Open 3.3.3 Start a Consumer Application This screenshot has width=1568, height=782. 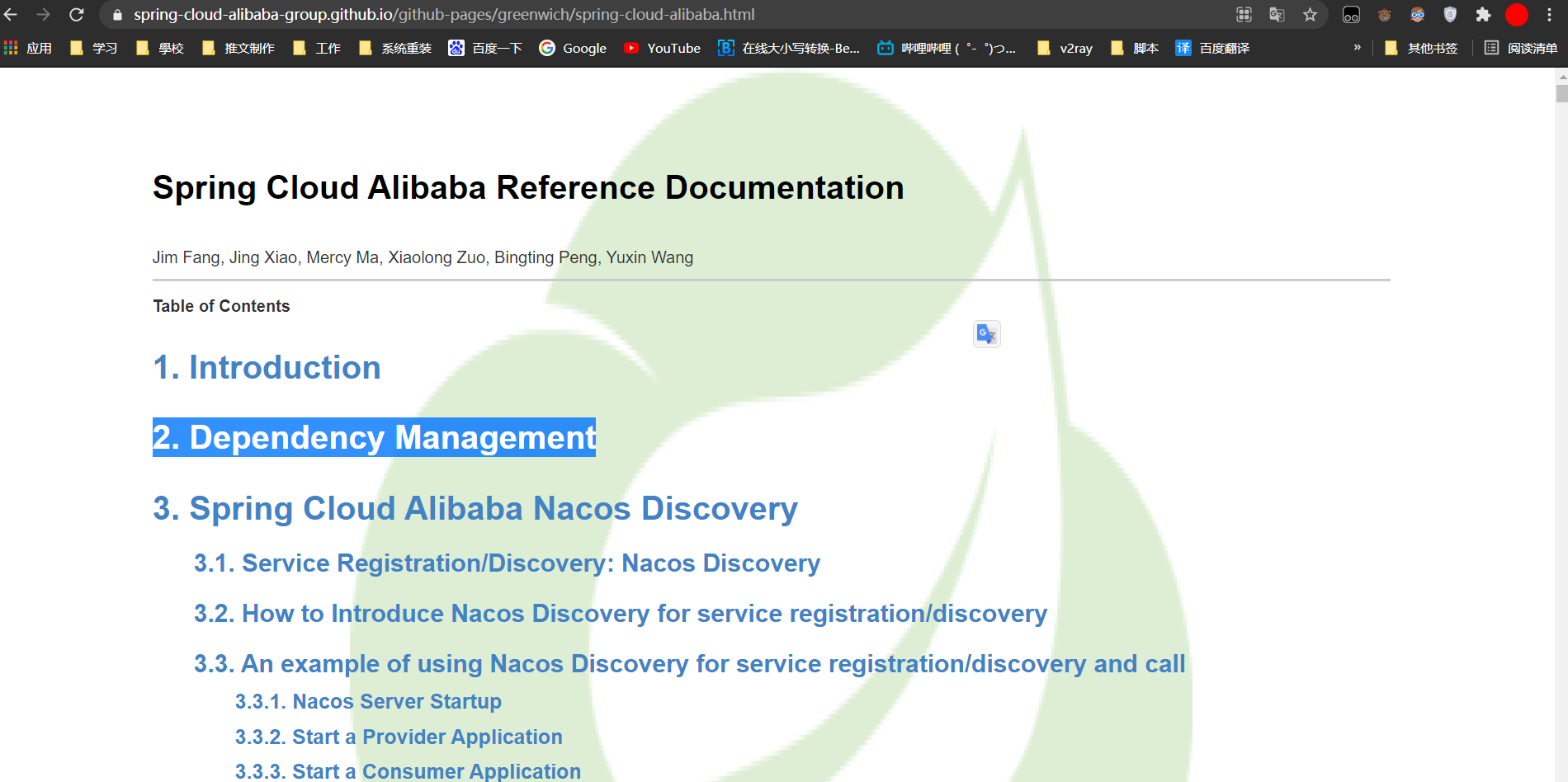[x=408, y=771]
